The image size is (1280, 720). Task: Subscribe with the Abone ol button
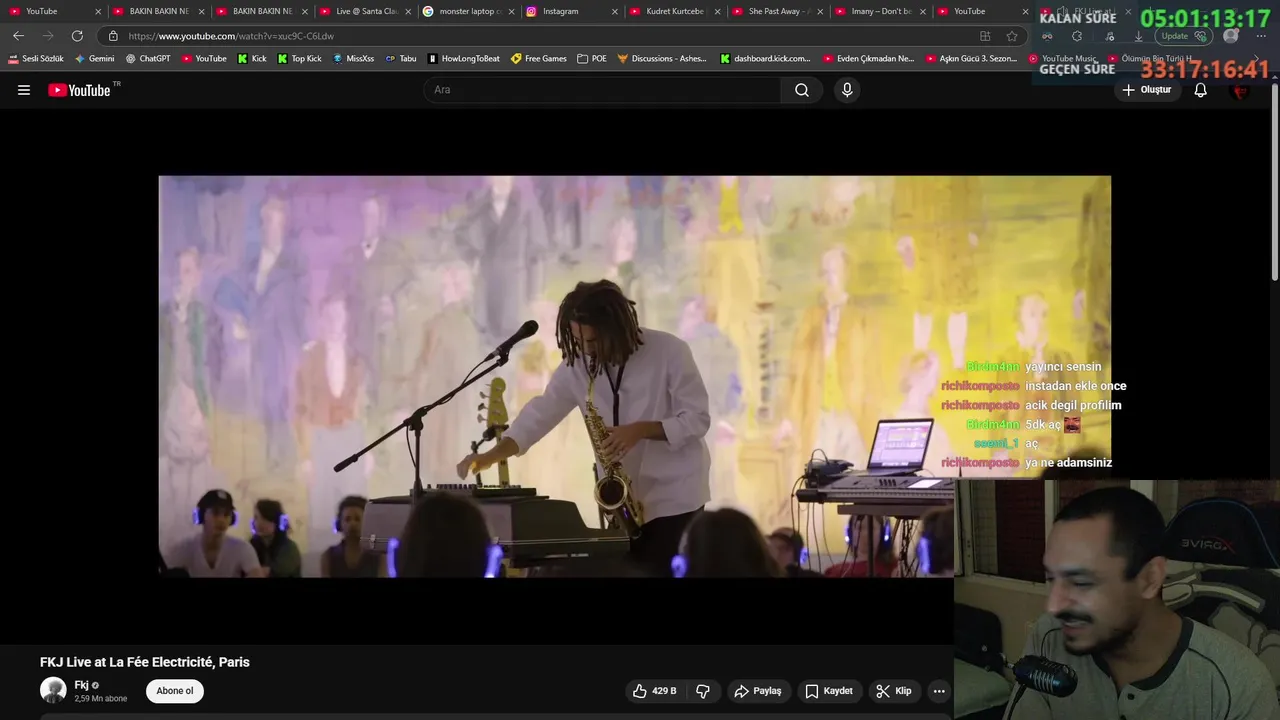pos(175,691)
